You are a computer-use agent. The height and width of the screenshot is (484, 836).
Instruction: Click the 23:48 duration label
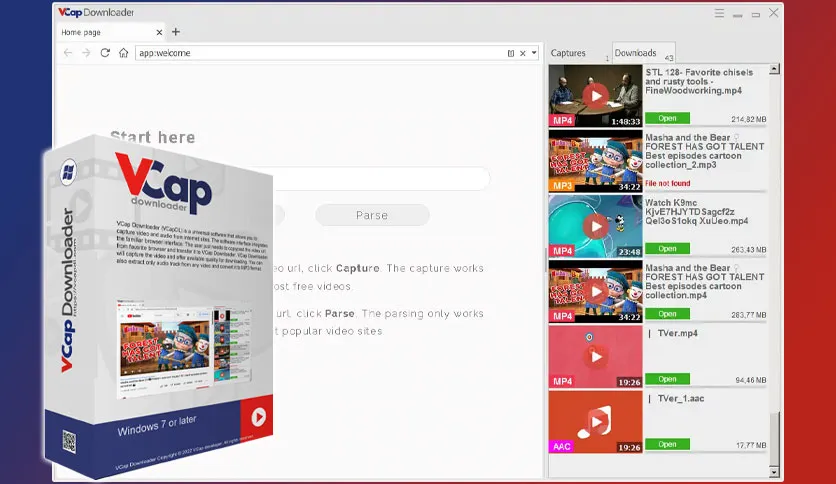point(630,252)
